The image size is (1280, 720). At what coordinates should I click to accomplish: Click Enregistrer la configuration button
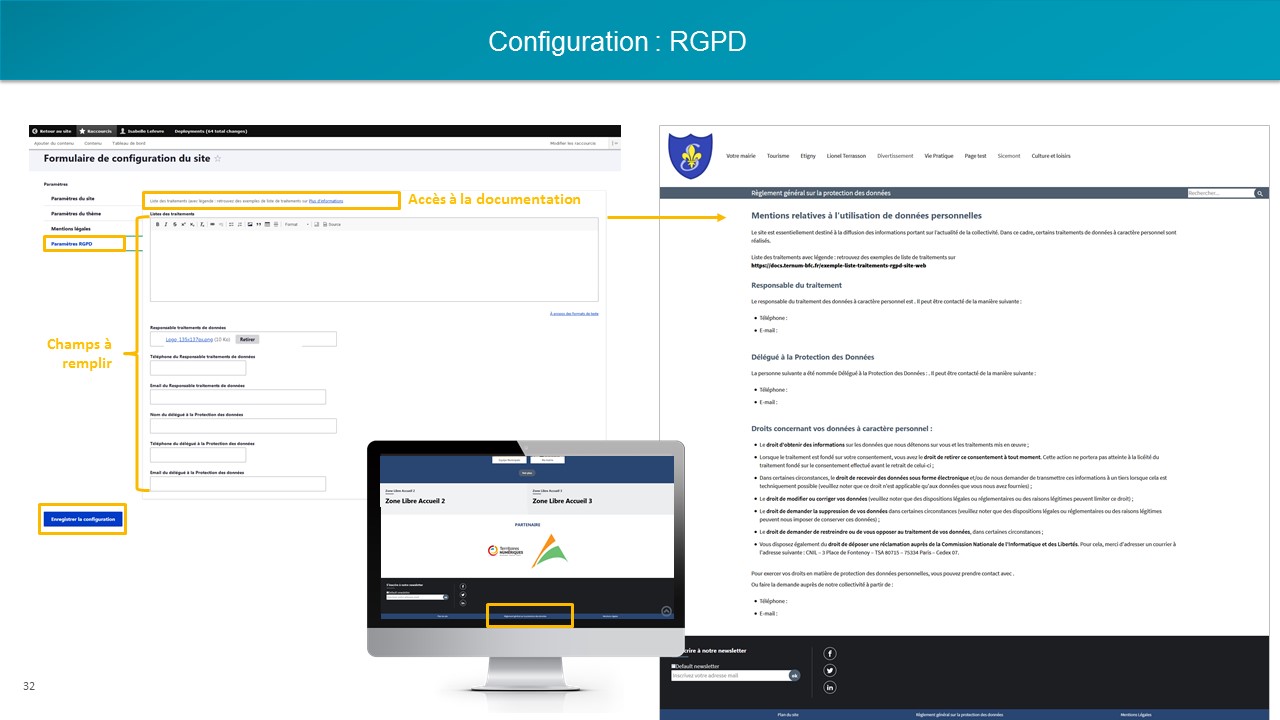(84, 519)
